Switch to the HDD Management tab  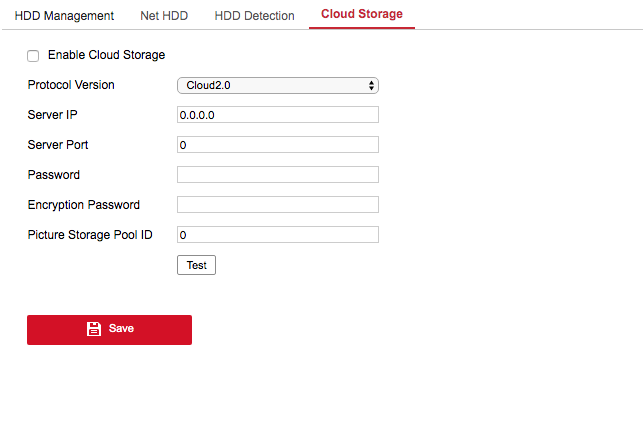(64, 16)
